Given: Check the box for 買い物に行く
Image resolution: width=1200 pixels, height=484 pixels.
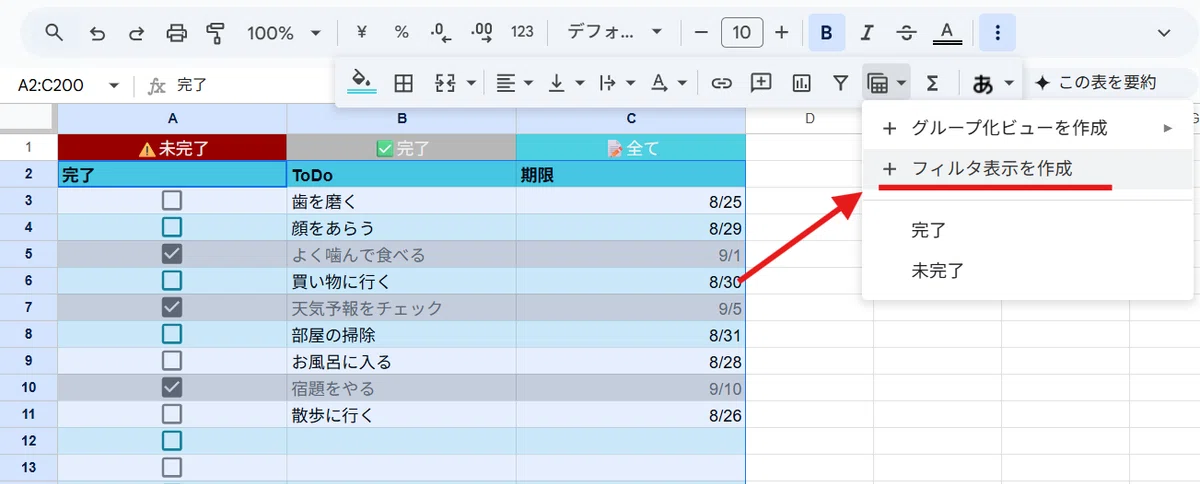Looking at the screenshot, I should pos(172,281).
